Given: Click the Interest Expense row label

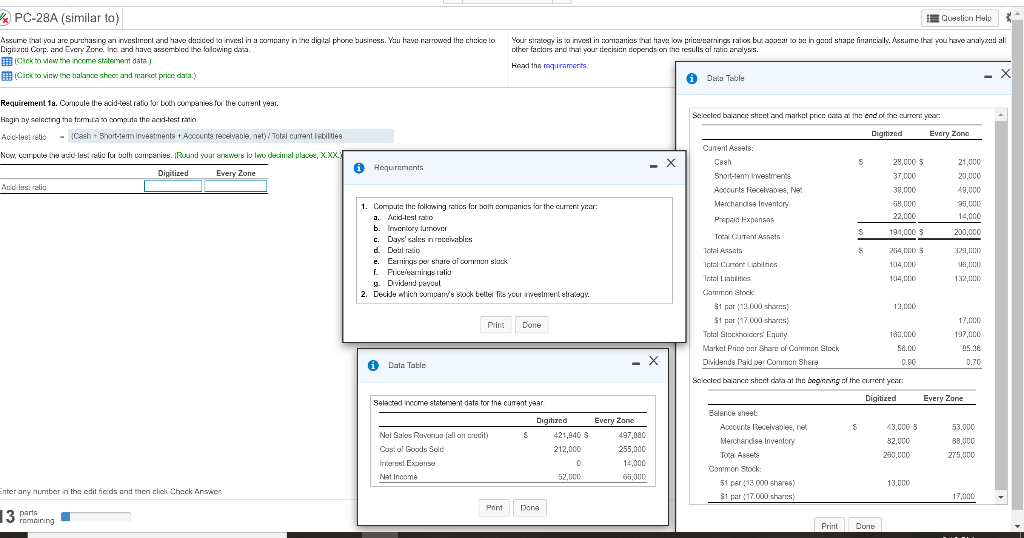Looking at the screenshot, I should point(407,464).
